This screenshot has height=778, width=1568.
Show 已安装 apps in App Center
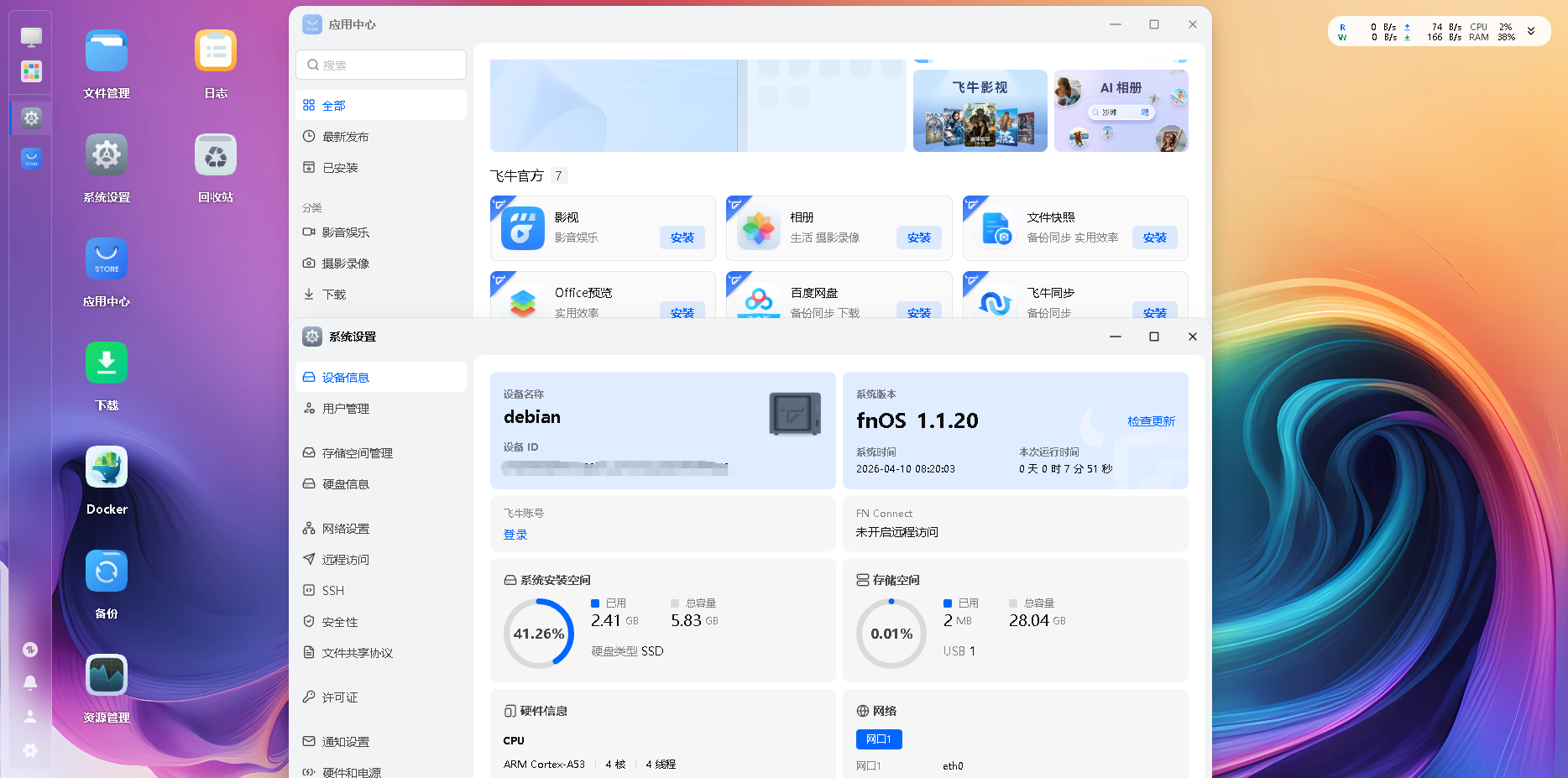381,168
